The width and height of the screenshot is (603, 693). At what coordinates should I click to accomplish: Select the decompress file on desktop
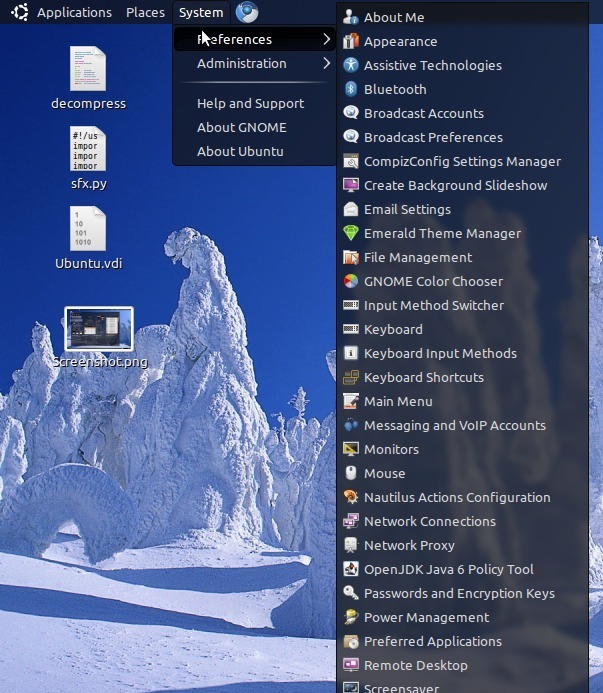pyautogui.click(x=88, y=78)
